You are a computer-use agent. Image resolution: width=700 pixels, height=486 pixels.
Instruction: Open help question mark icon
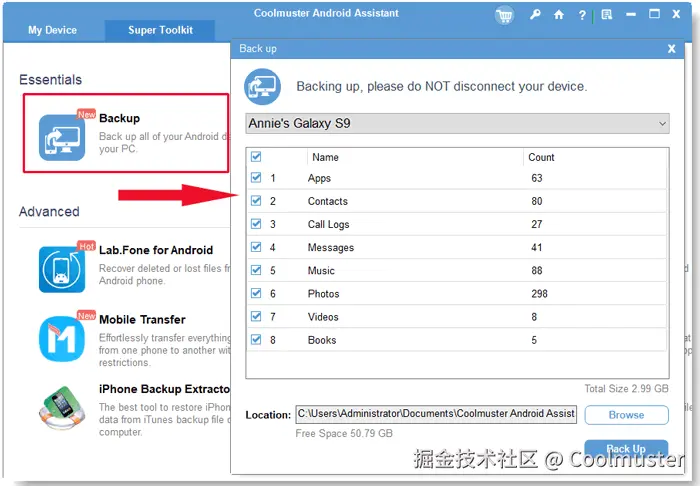pos(582,15)
